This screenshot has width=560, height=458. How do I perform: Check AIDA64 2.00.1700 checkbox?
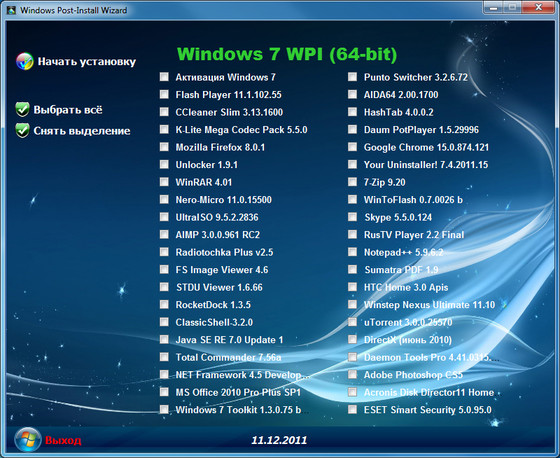click(x=352, y=94)
